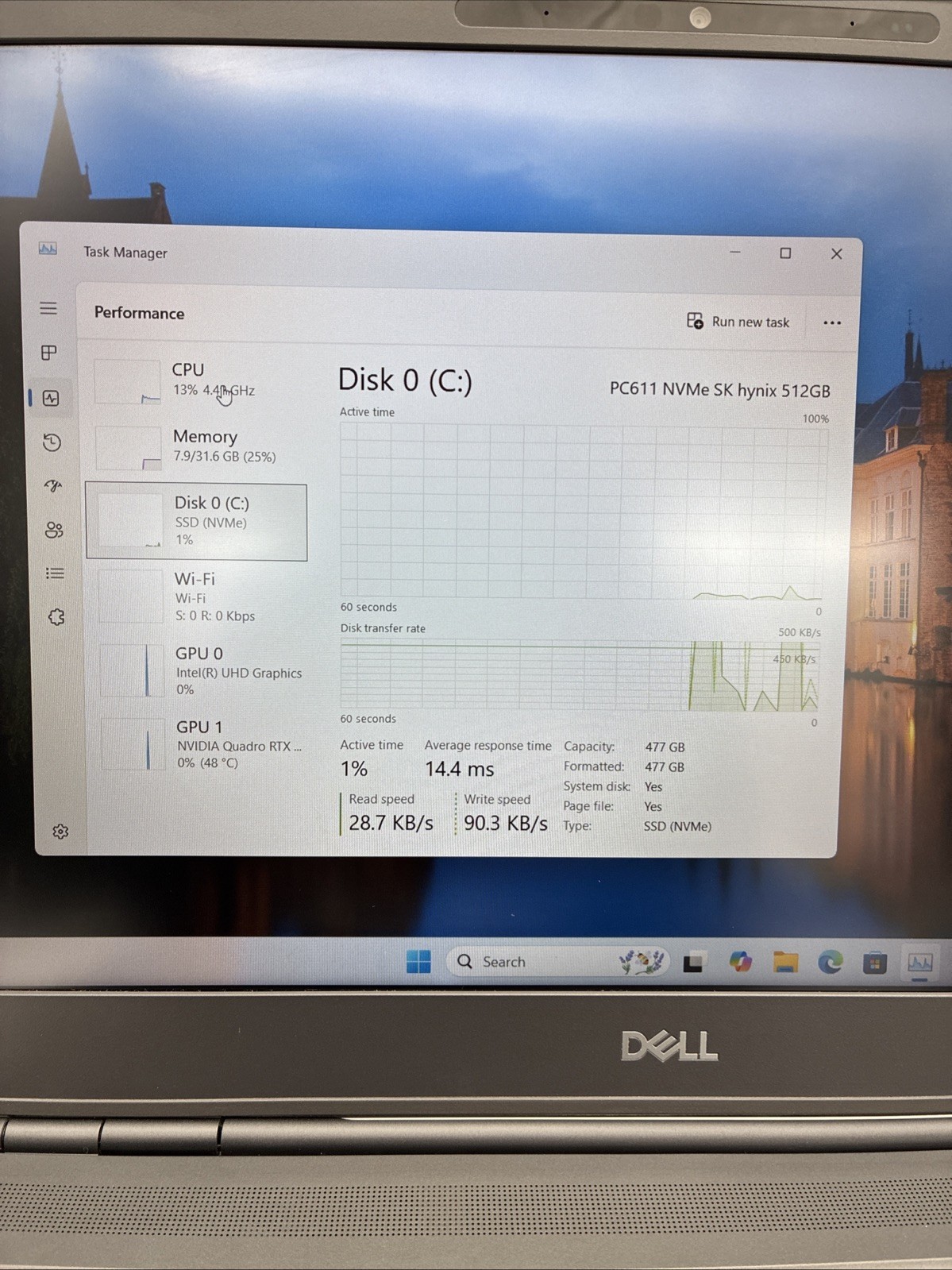Switch to the Processes page icon
Screen dimensions: 952x1270
tap(49, 353)
